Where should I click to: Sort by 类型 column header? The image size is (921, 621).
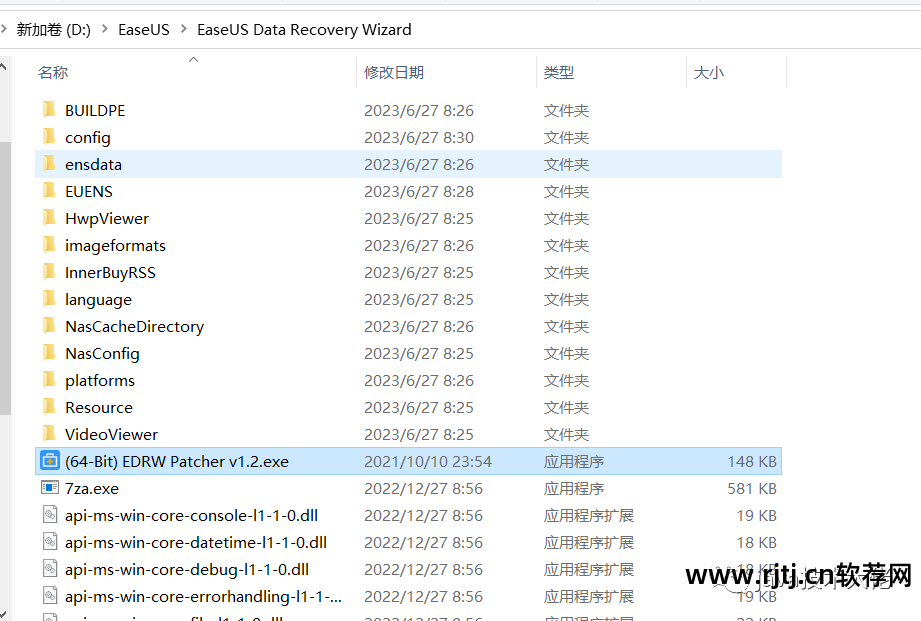559,73
